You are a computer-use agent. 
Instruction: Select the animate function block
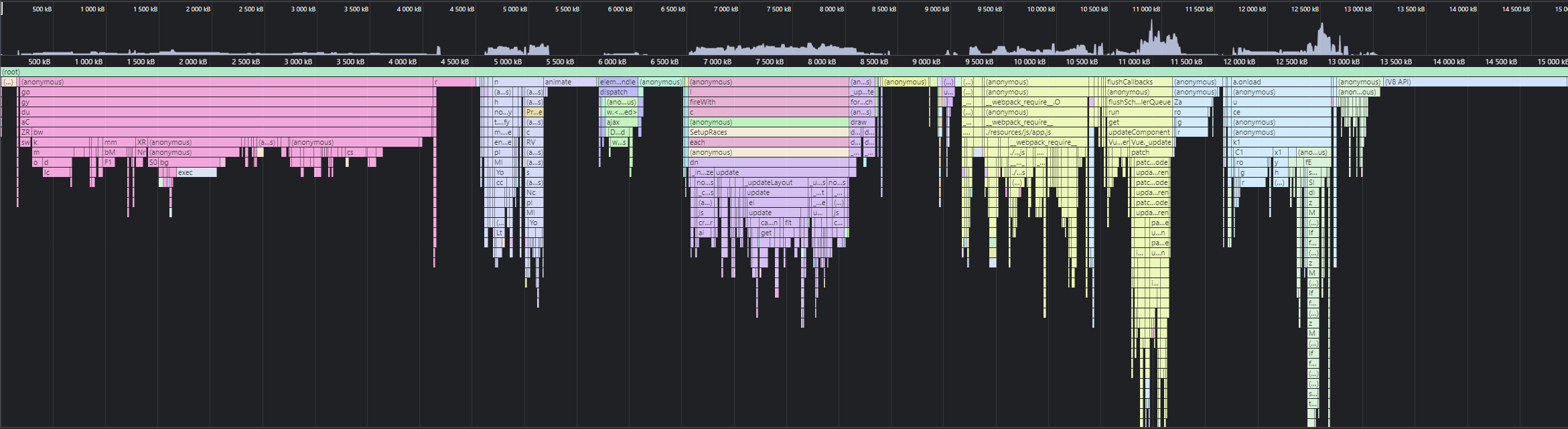(x=569, y=82)
